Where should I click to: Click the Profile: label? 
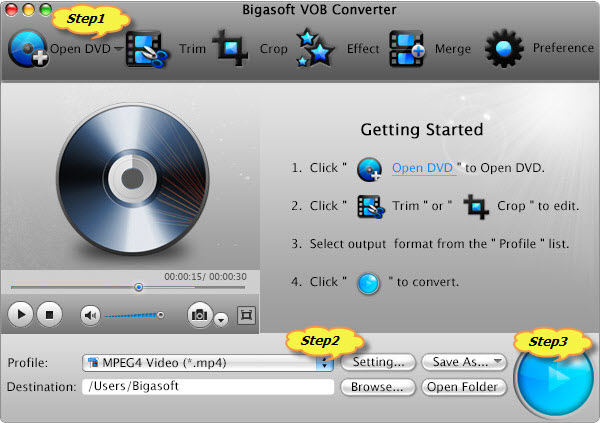(28, 363)
